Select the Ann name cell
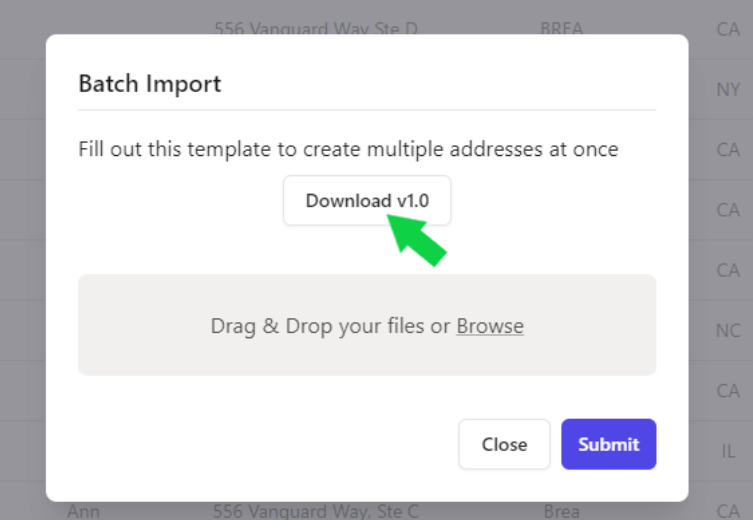The height and width of the screenshot is (520, 753). tap(83, 511)
